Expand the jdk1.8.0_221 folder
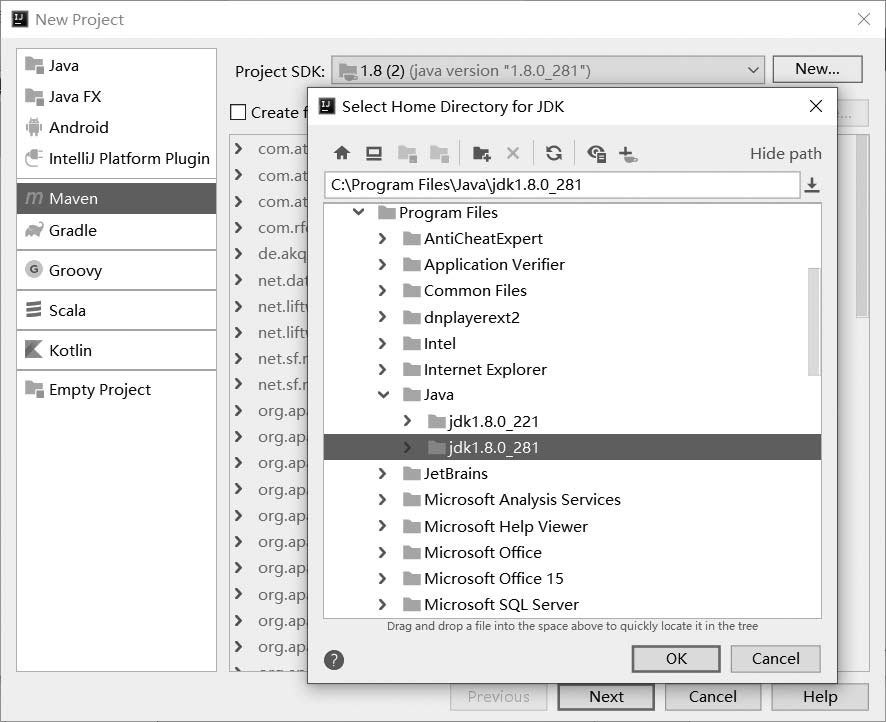The height and width of the screenshot is (722, 886). click(407, 421)
